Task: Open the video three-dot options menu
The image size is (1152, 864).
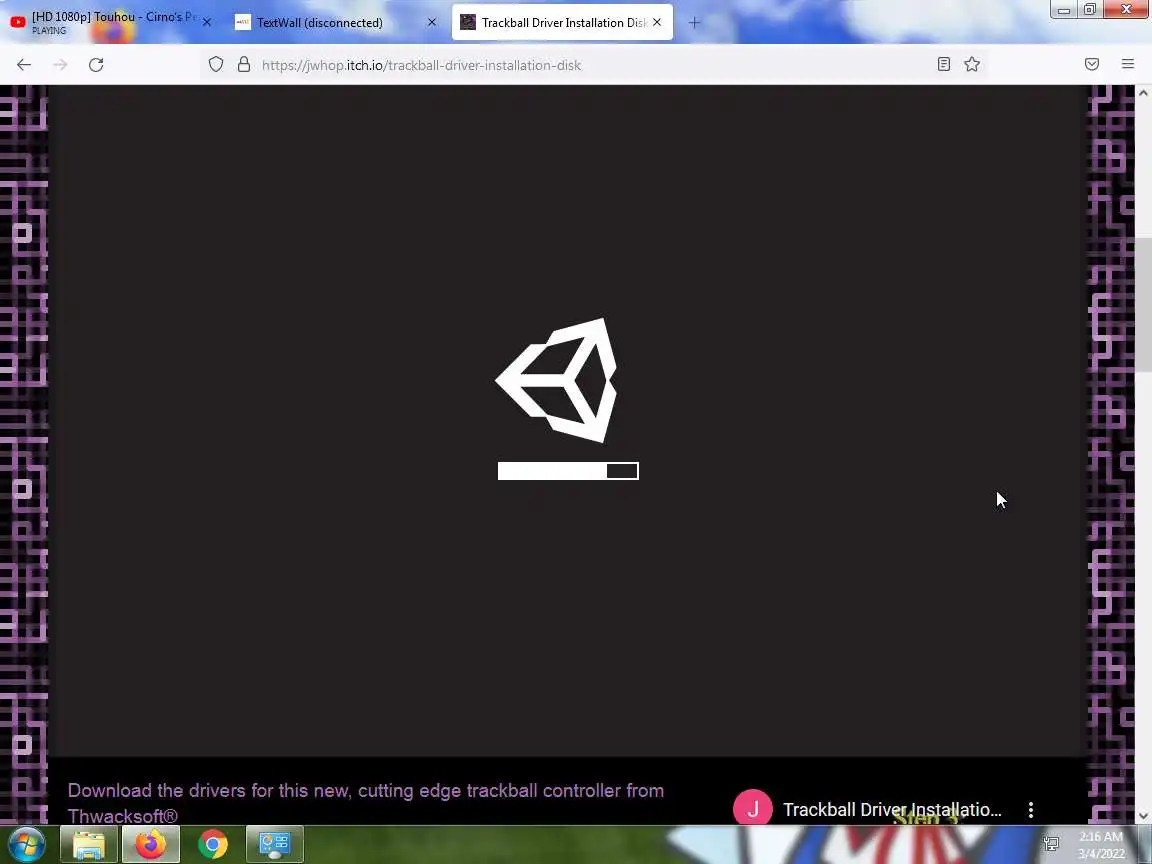Action: [x=1031, y=810]
